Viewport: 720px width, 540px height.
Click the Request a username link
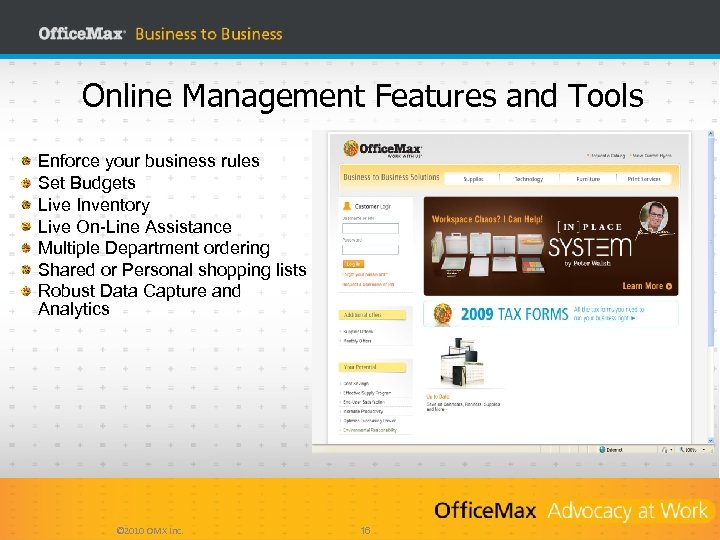coord(368,284)
